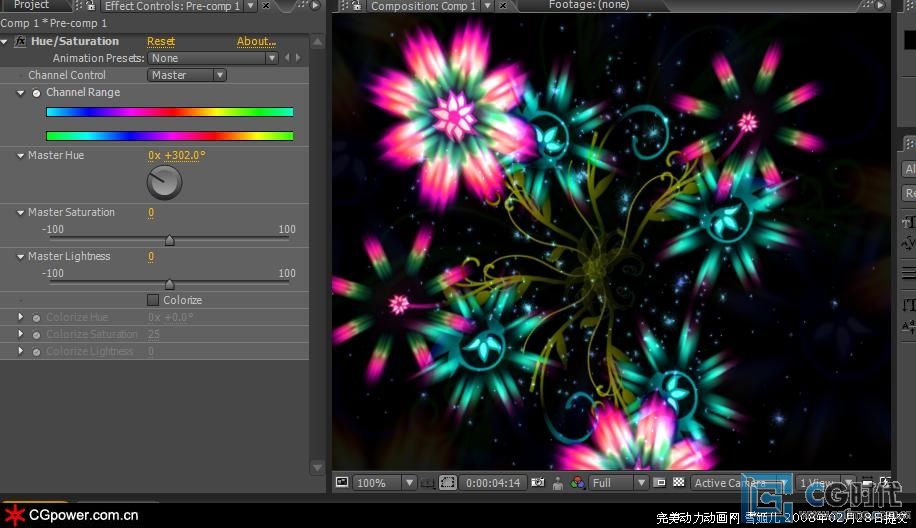Open the Effect Controls tab dropdown arrow
Image resolution: width=916 pixels, height=528 pixels.
coord(251,6)
